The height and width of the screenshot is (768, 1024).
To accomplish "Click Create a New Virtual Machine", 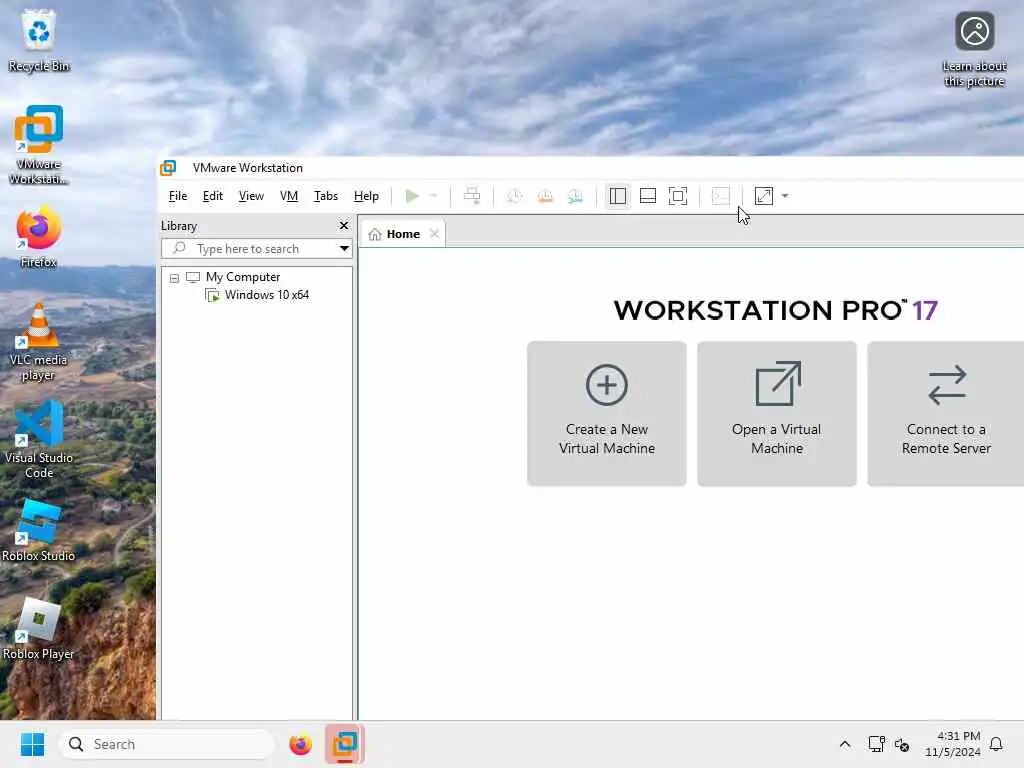I will coord(607,413).
